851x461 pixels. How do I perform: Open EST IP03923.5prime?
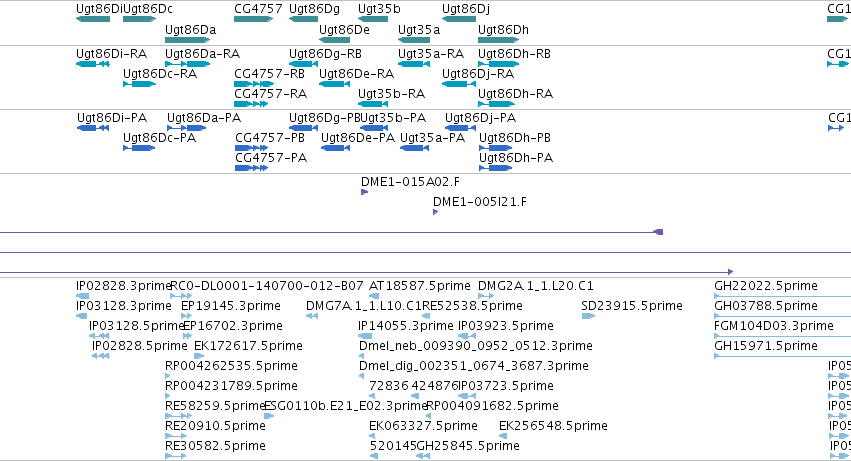point(506,326)
